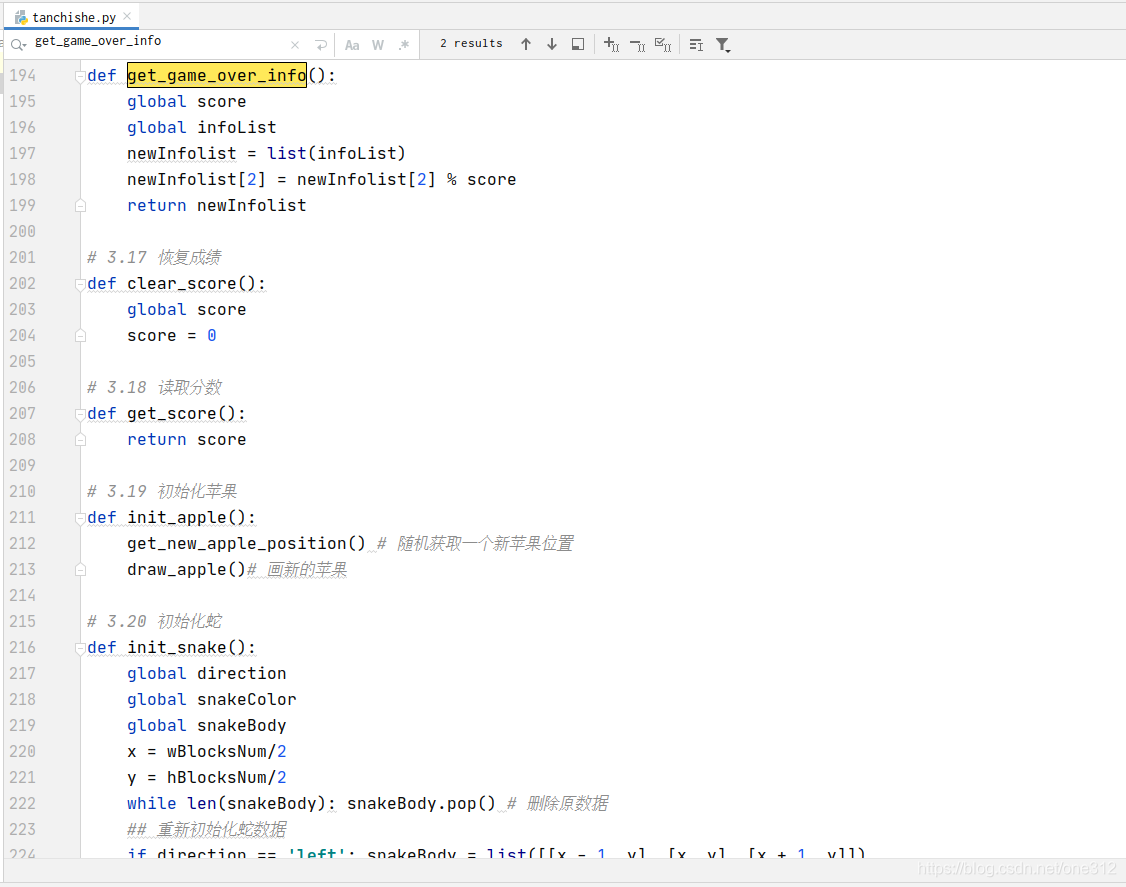Click the fold end marker on line 204
Image resolution: width=1126 pixels, height=887 pixels.
point(80,336)
